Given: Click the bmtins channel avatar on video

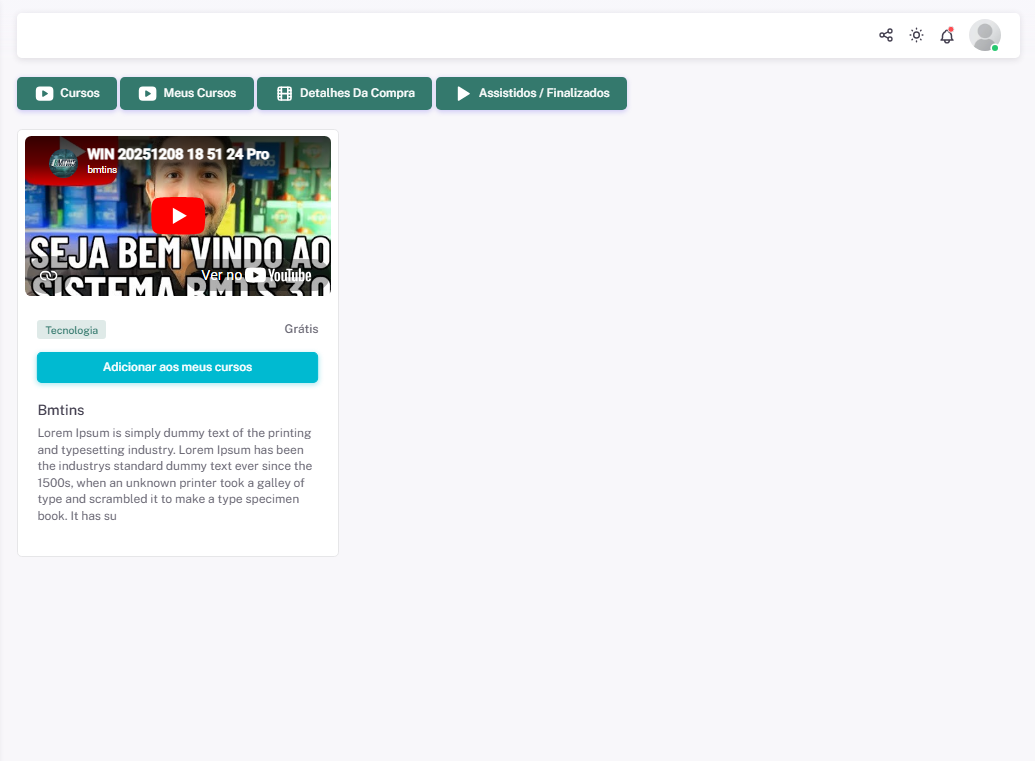Looking at the screenshot, I should pos(63,162).
